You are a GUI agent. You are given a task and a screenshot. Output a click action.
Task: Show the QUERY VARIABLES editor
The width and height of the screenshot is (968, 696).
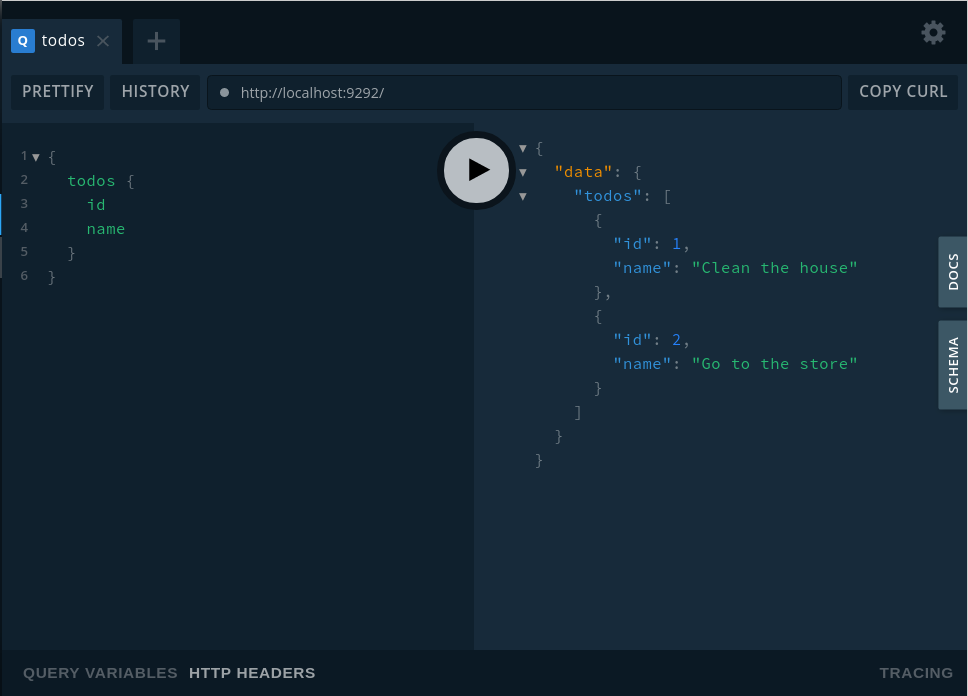tap(100, 673)
